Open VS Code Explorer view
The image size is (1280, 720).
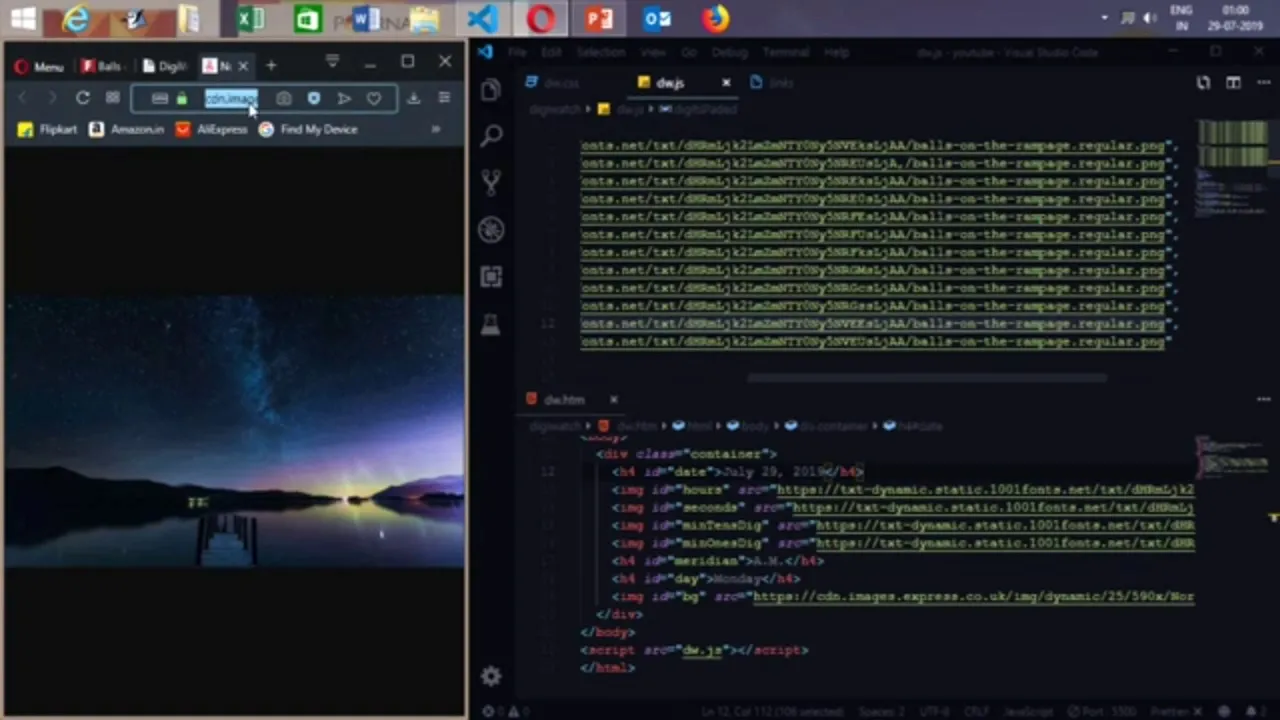point(490,91)
